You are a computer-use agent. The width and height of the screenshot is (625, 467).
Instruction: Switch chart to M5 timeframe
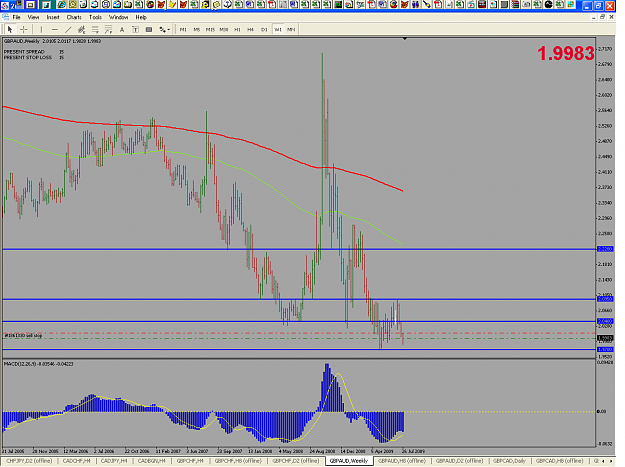(197, 29)
